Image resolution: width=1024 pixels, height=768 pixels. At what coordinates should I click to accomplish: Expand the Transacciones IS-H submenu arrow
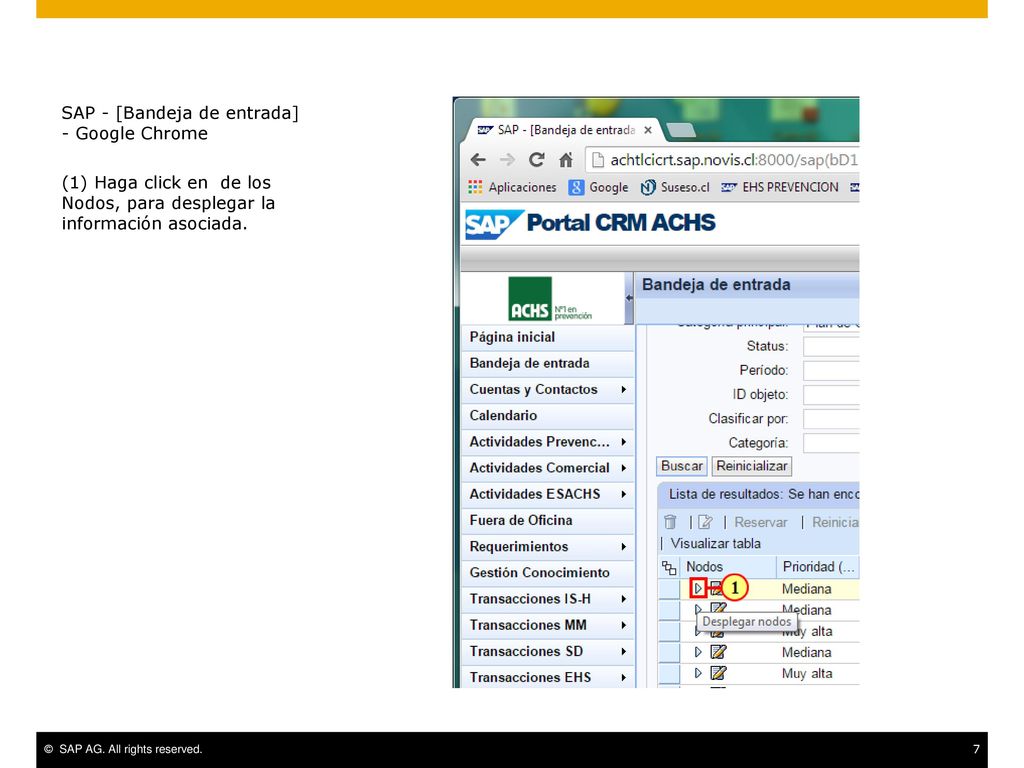click(624, 599)
